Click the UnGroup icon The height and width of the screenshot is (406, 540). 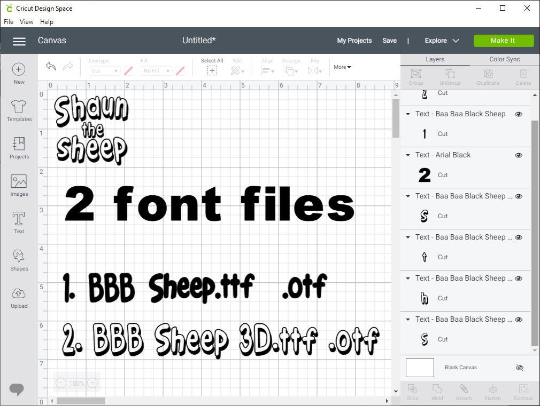click(450, 77)
